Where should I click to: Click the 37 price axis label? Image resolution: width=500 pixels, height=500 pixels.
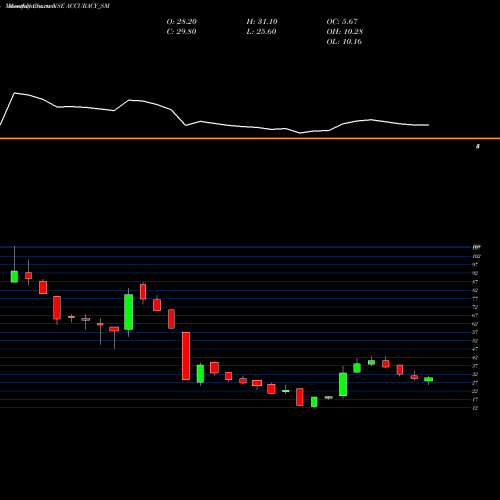[x=475, y=366]
